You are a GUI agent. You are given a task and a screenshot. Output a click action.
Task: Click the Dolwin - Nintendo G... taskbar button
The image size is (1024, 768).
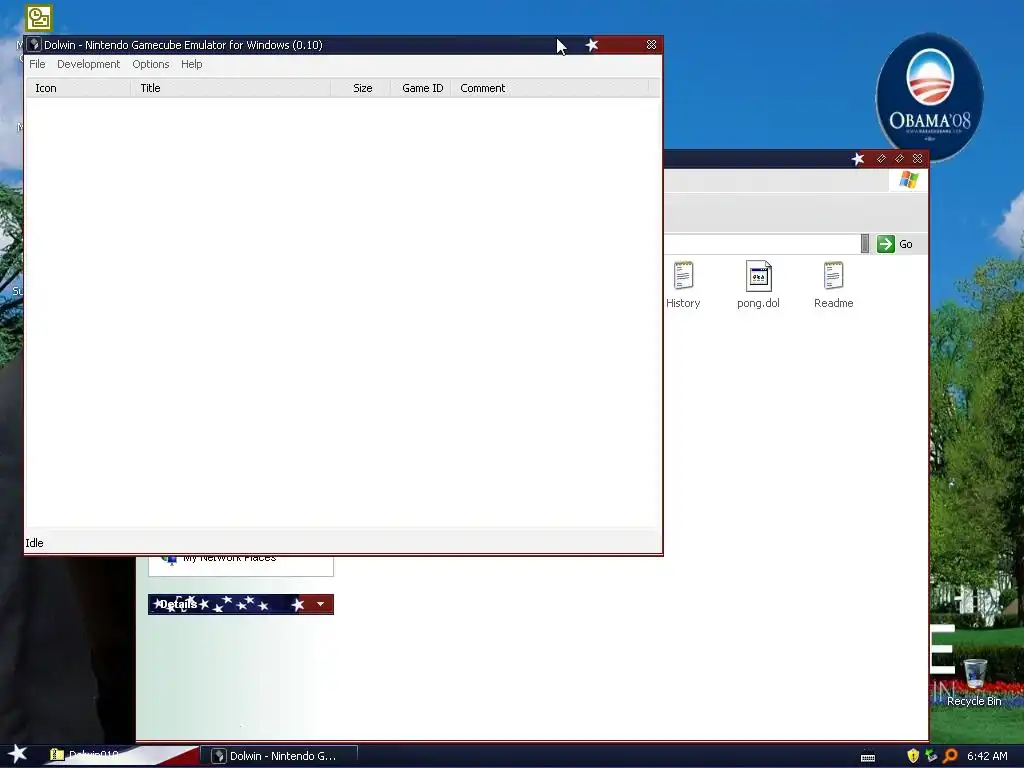(280, 756)
